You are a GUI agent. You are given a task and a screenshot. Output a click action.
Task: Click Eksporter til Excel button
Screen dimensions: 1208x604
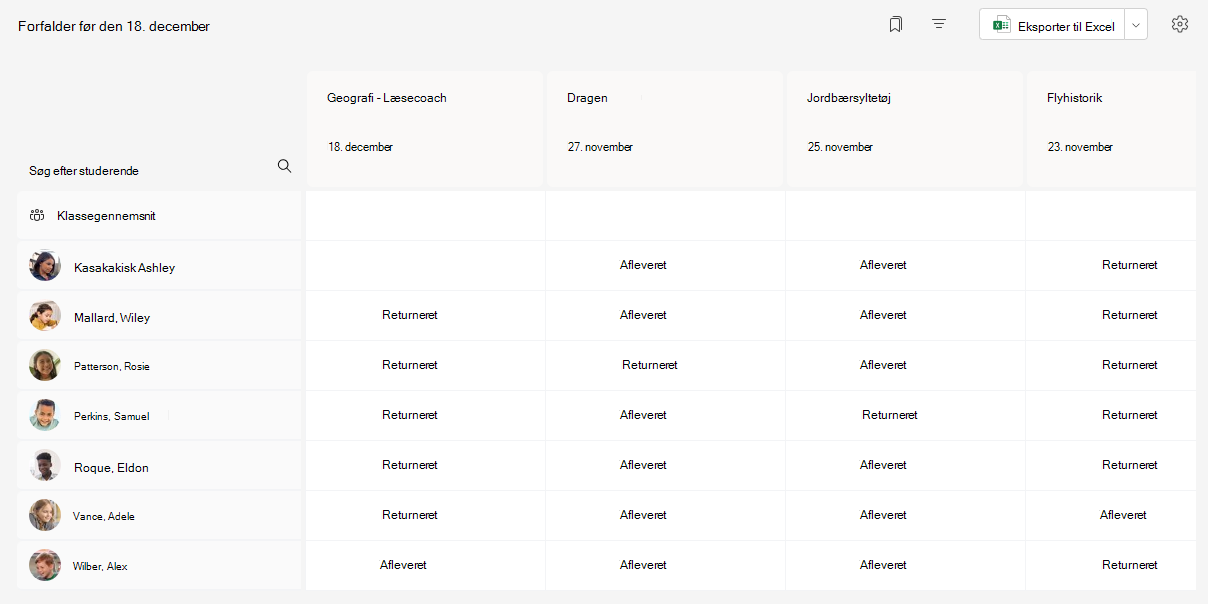tap(1052, 26)
